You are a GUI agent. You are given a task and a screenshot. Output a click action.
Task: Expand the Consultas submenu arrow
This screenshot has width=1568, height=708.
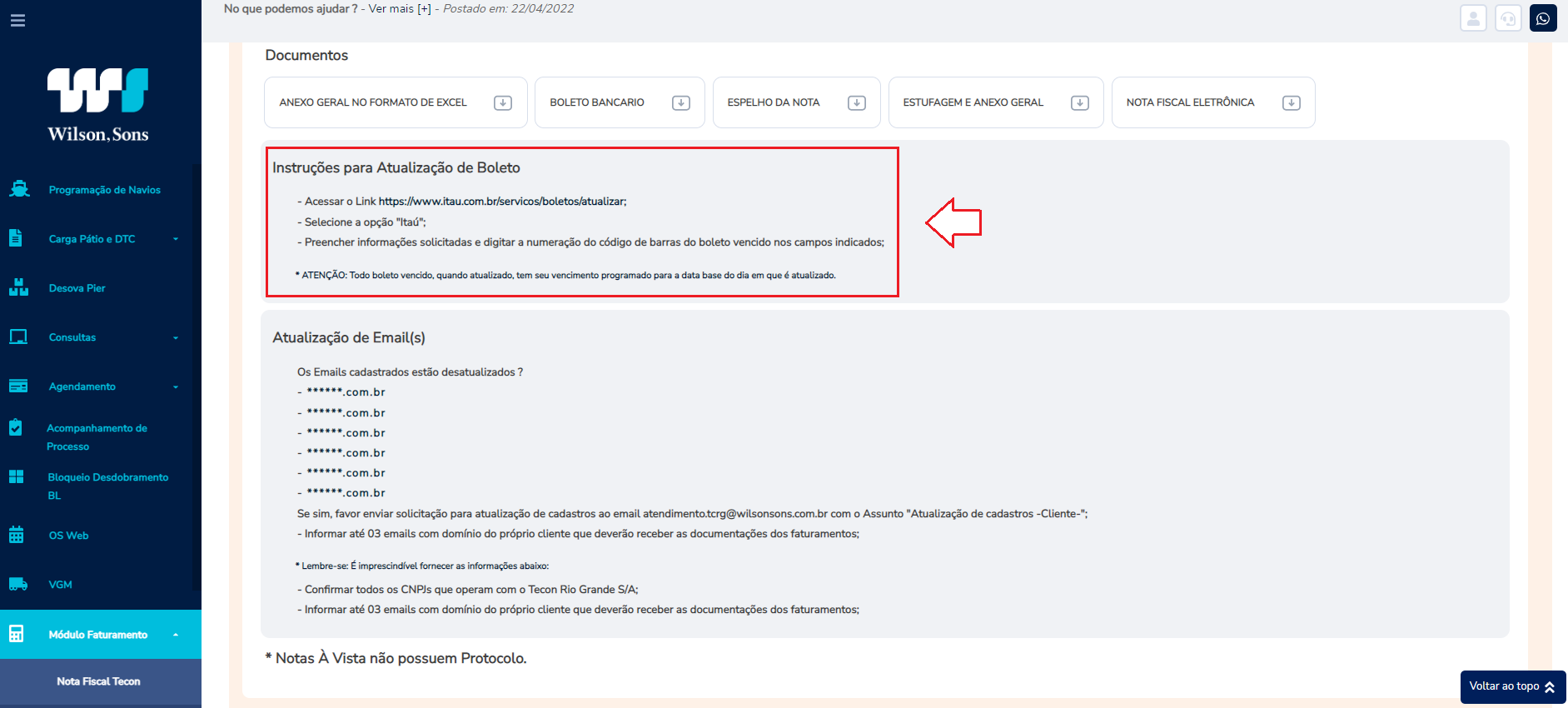[x=176, y=337]
